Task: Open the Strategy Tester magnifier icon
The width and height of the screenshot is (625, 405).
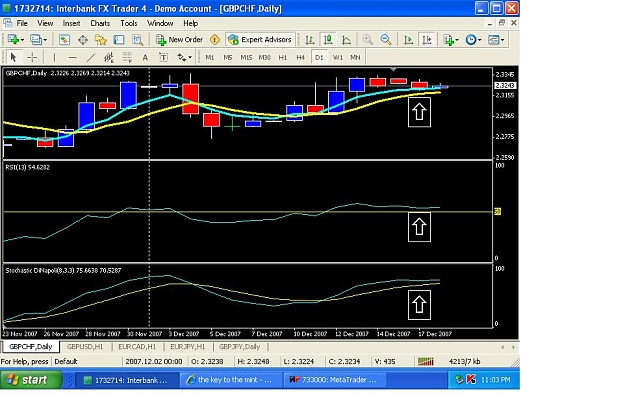Action: [137, 39]
